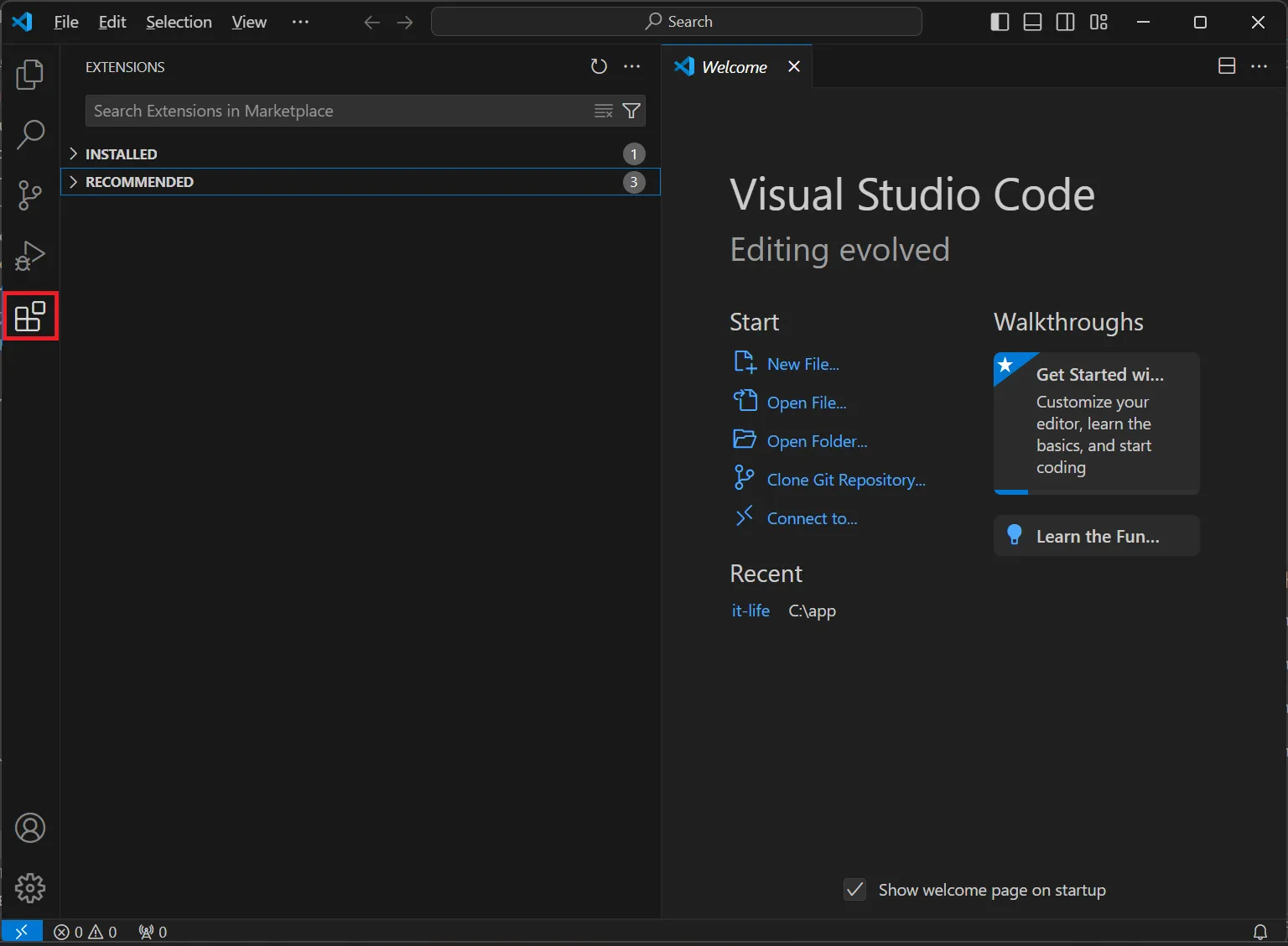
Task: Open remote window indicator in status bar
Action: coord(22,932)
